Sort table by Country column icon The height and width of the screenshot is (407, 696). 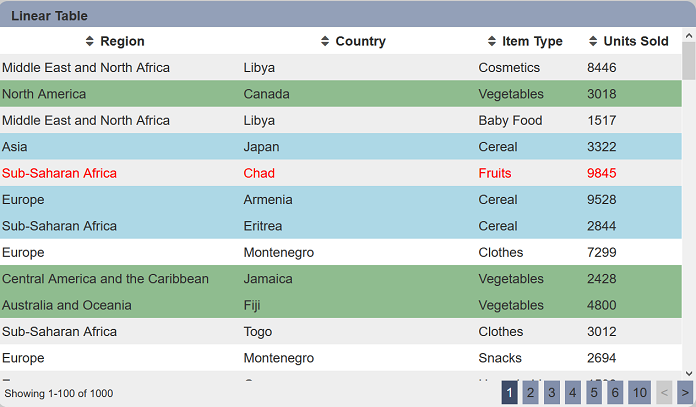click(x=325, y=41)
